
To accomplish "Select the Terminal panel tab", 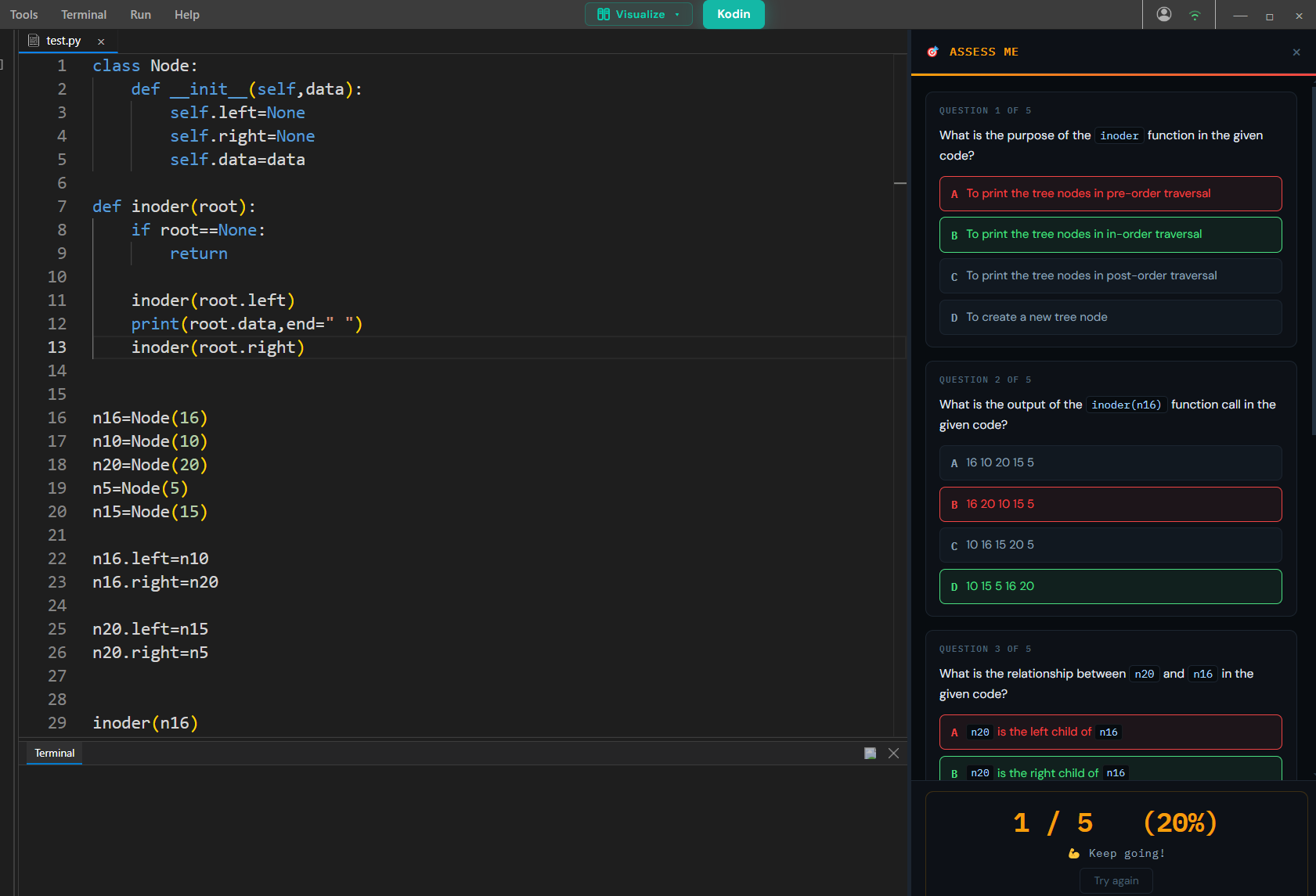I will coord(54,753).
